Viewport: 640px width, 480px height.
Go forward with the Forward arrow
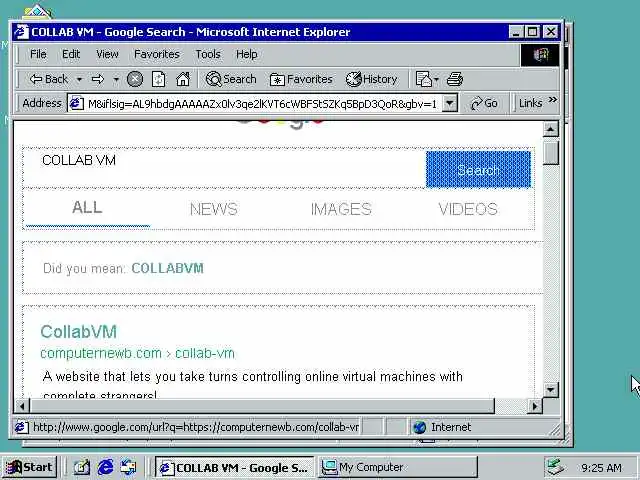click(x=98, y=79)
